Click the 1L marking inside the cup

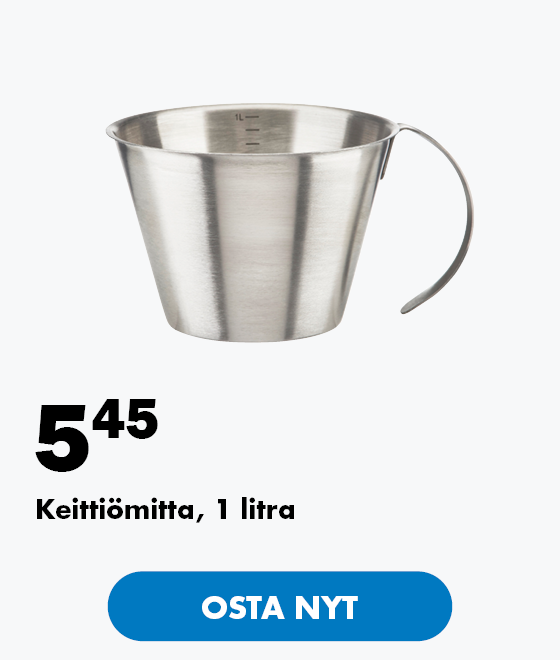239,117
